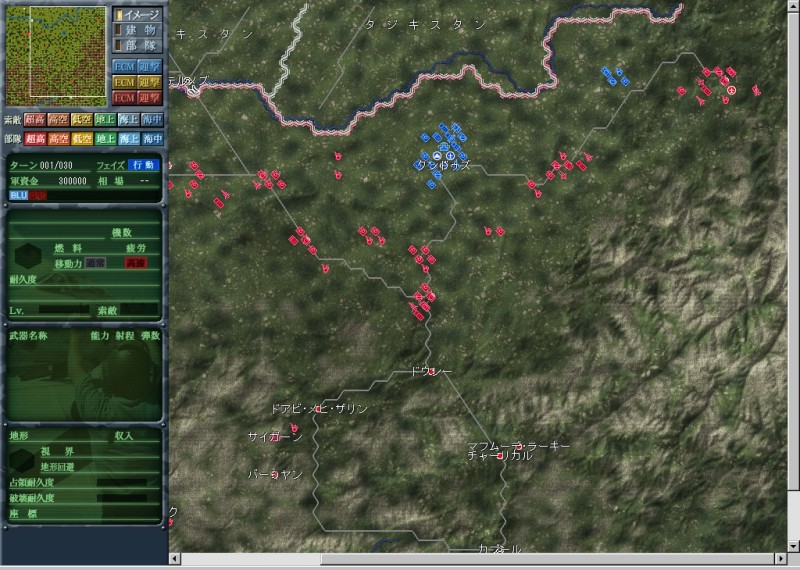
Task: Toggle the イメージ minimap display mode
Action: (x=137, y=14)
